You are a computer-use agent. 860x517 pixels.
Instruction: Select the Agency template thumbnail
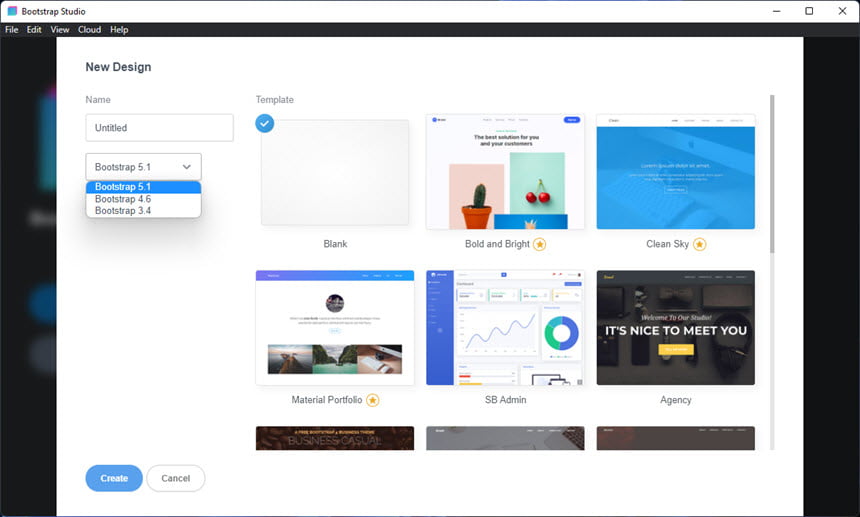click(676, 327)
